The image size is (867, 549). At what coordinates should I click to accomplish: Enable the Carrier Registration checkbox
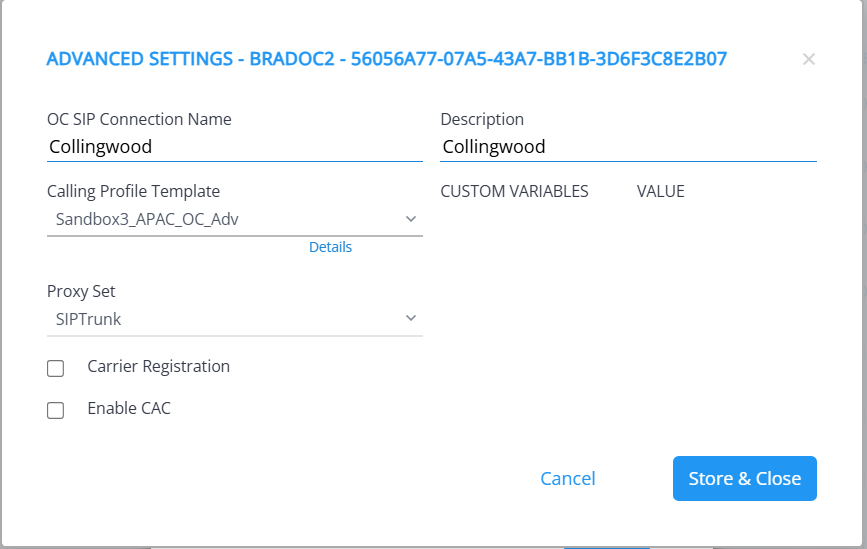pyautogui.click(x=56, y=368)
